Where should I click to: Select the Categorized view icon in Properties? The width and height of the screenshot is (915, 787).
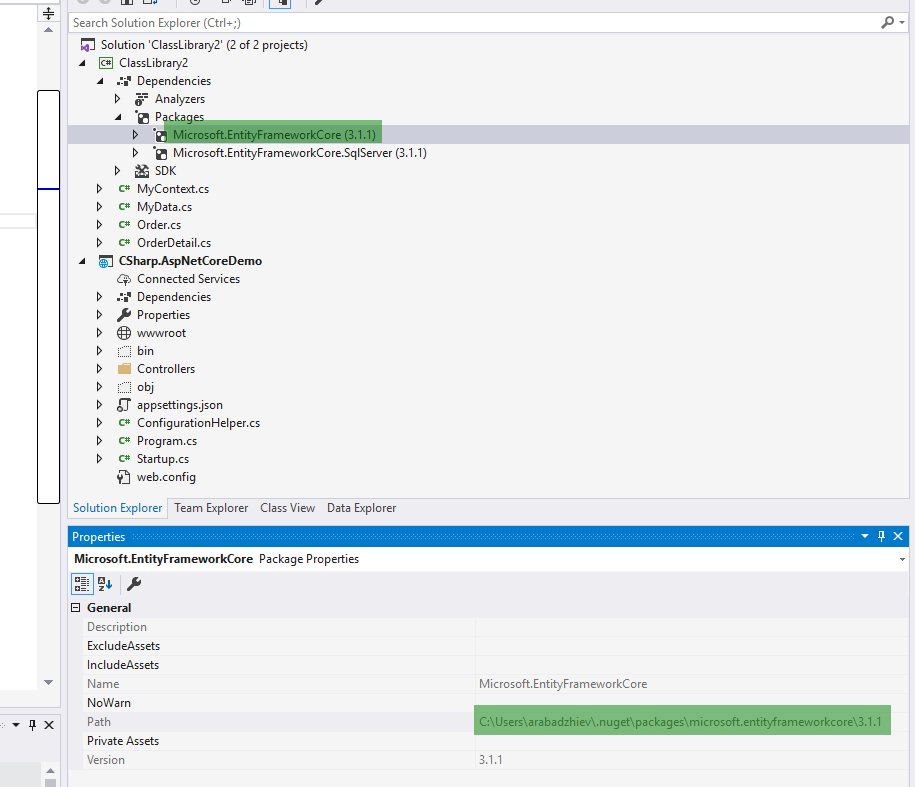[x=82, y=584]
